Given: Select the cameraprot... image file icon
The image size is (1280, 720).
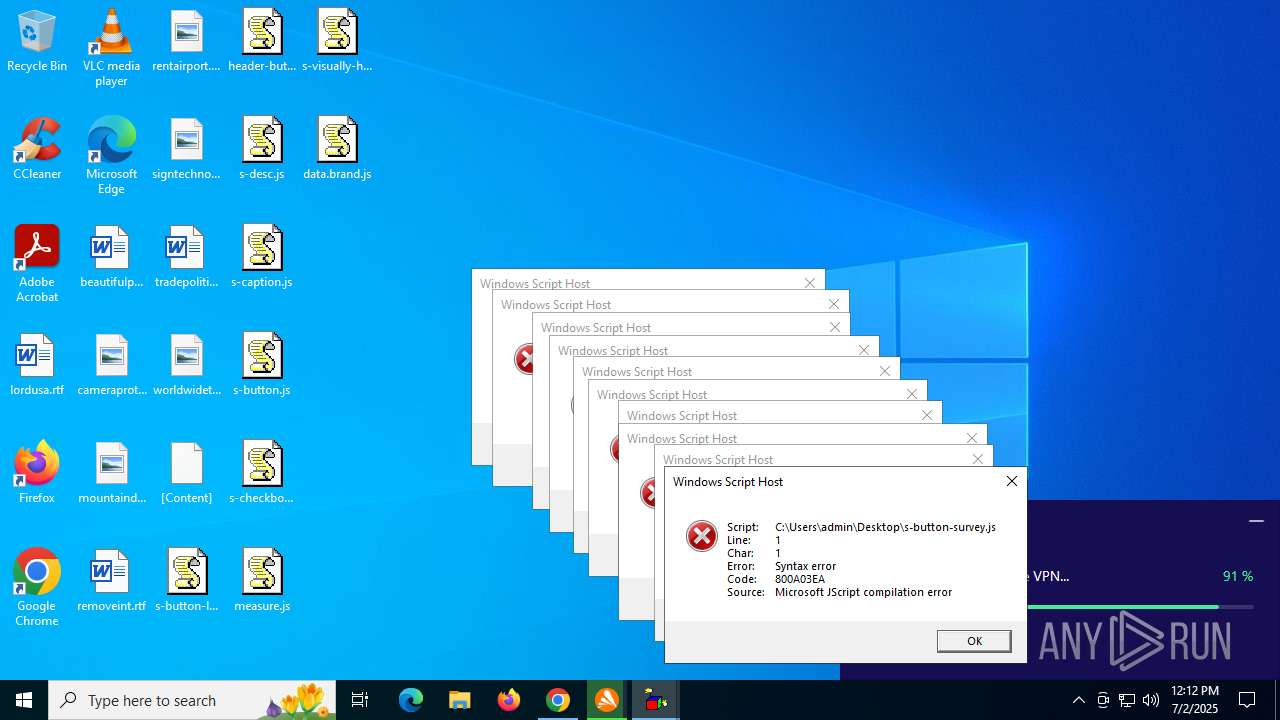Looking at the screenshot, I should point(111,366).
